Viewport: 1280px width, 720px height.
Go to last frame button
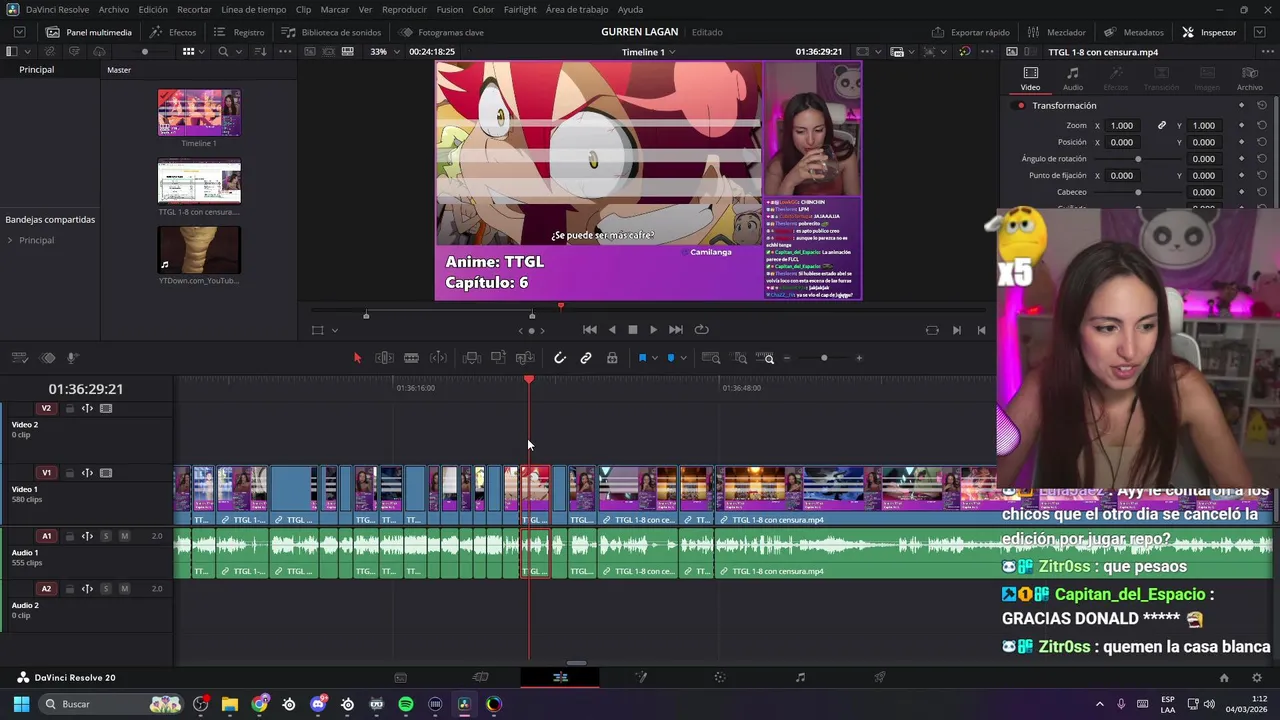point(676,330)
